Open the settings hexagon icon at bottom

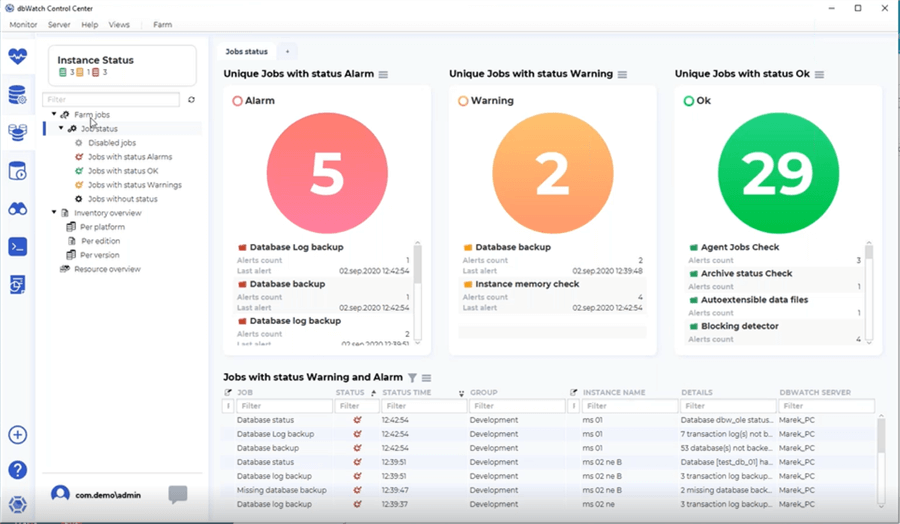coord(18,504)
